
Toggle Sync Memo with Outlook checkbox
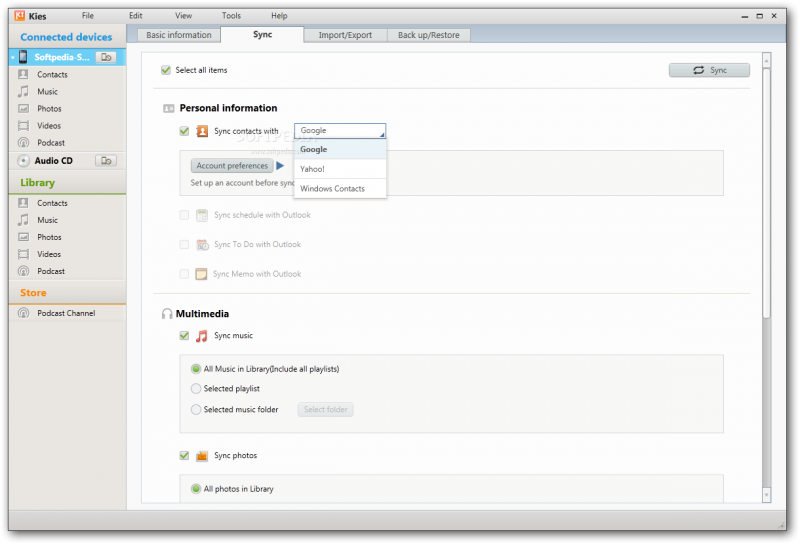[184, 274]
